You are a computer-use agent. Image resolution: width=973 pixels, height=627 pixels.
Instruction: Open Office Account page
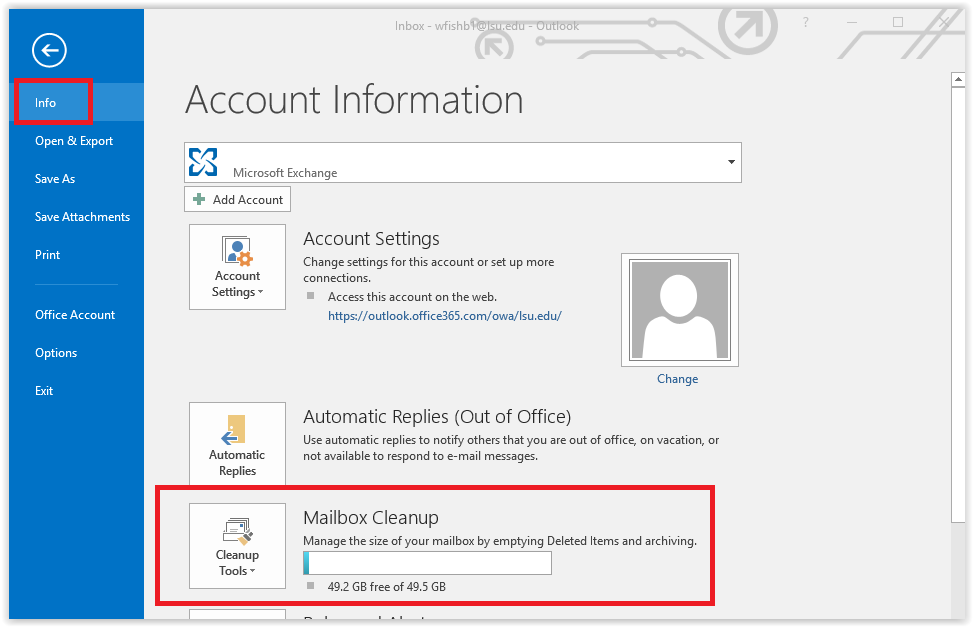77,315
